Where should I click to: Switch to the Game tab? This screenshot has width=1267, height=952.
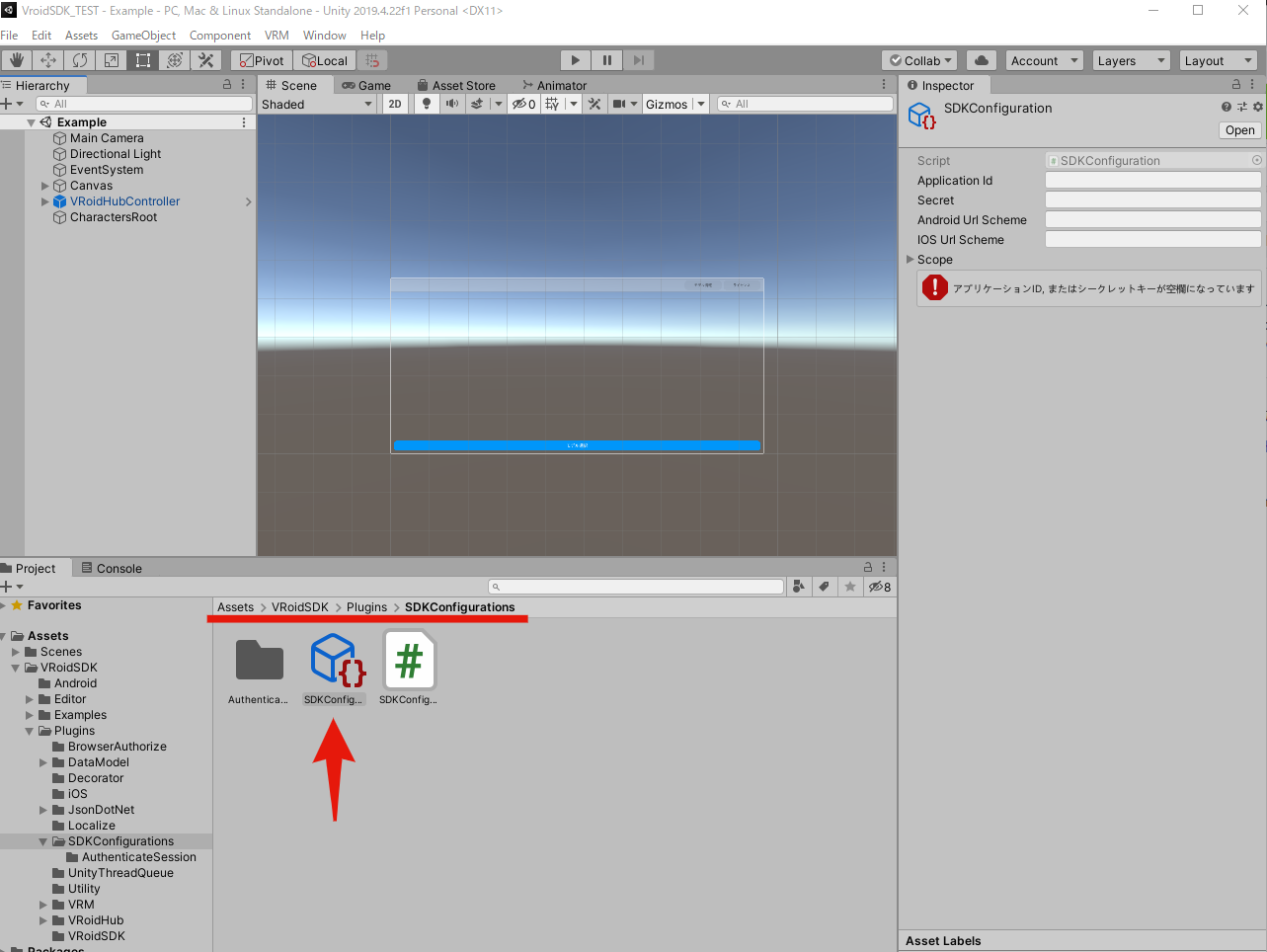pyautogui.click(x=366, y=85)
